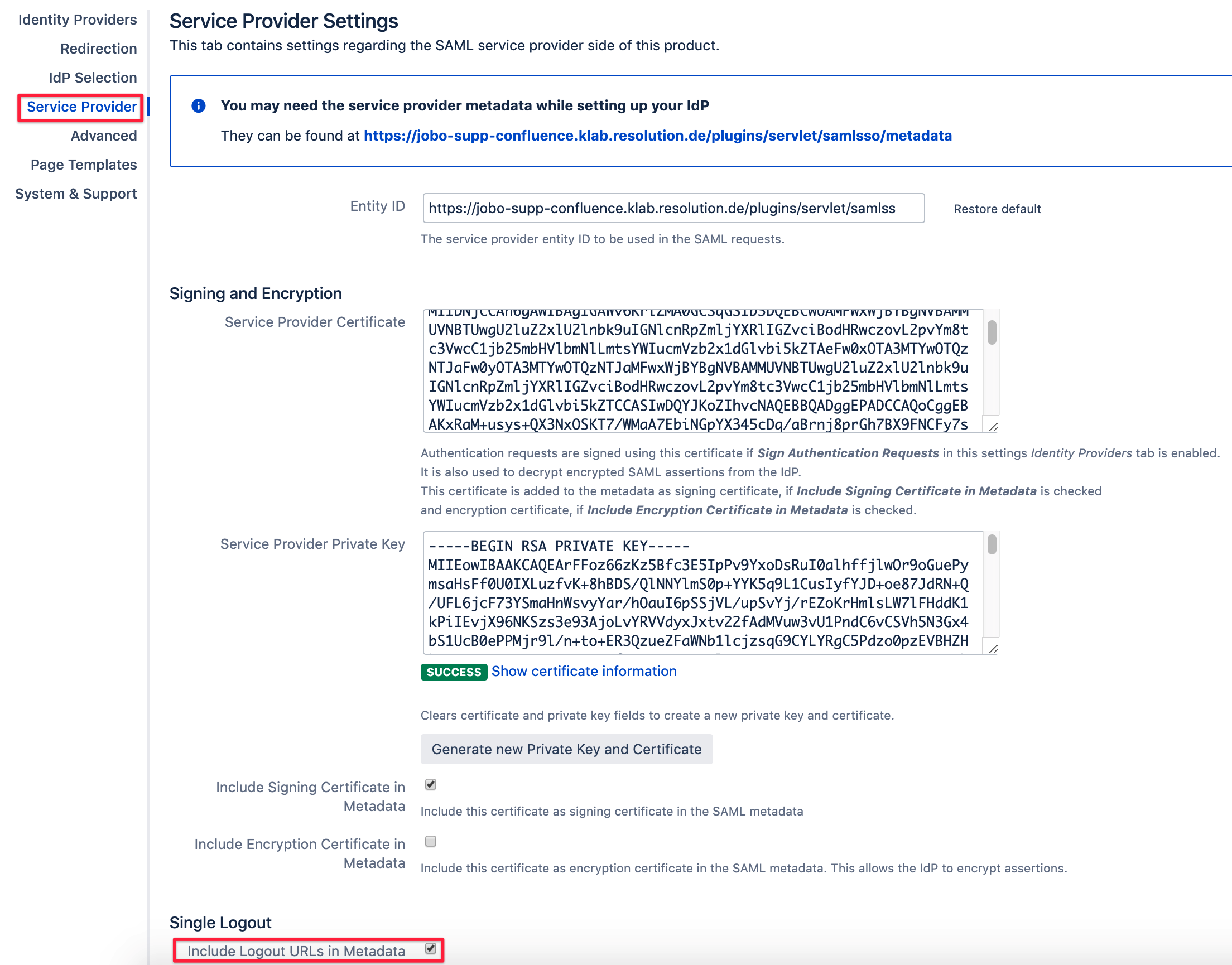The image size is (1232, 965).
Task: Go to the IdP Selection tab
Action: coord(93,78)
